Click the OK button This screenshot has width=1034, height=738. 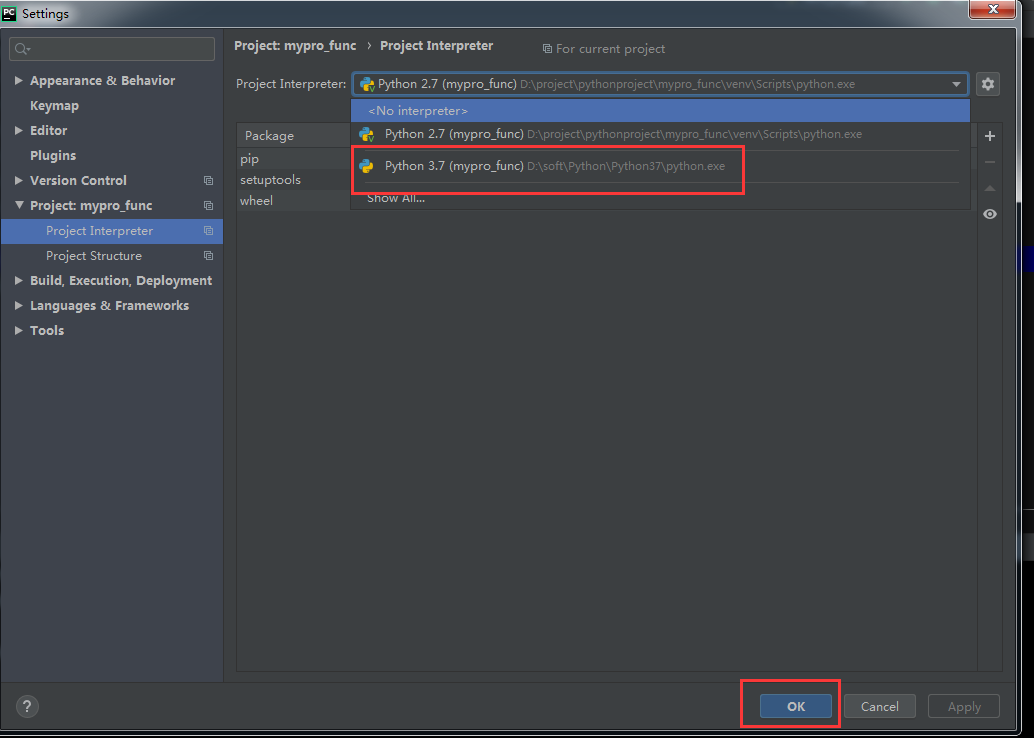click(795, 706)
